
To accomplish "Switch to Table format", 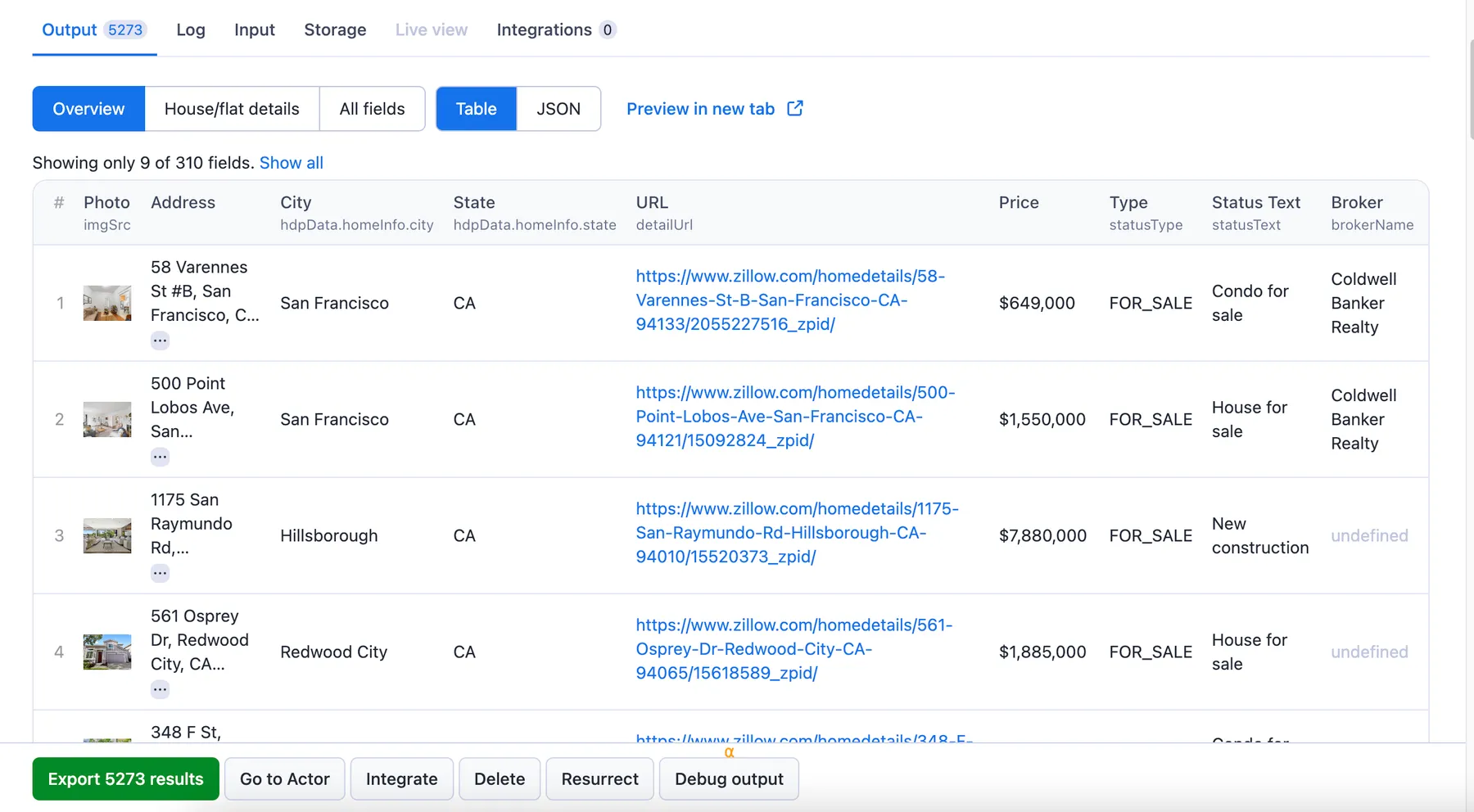I will 477,109.
